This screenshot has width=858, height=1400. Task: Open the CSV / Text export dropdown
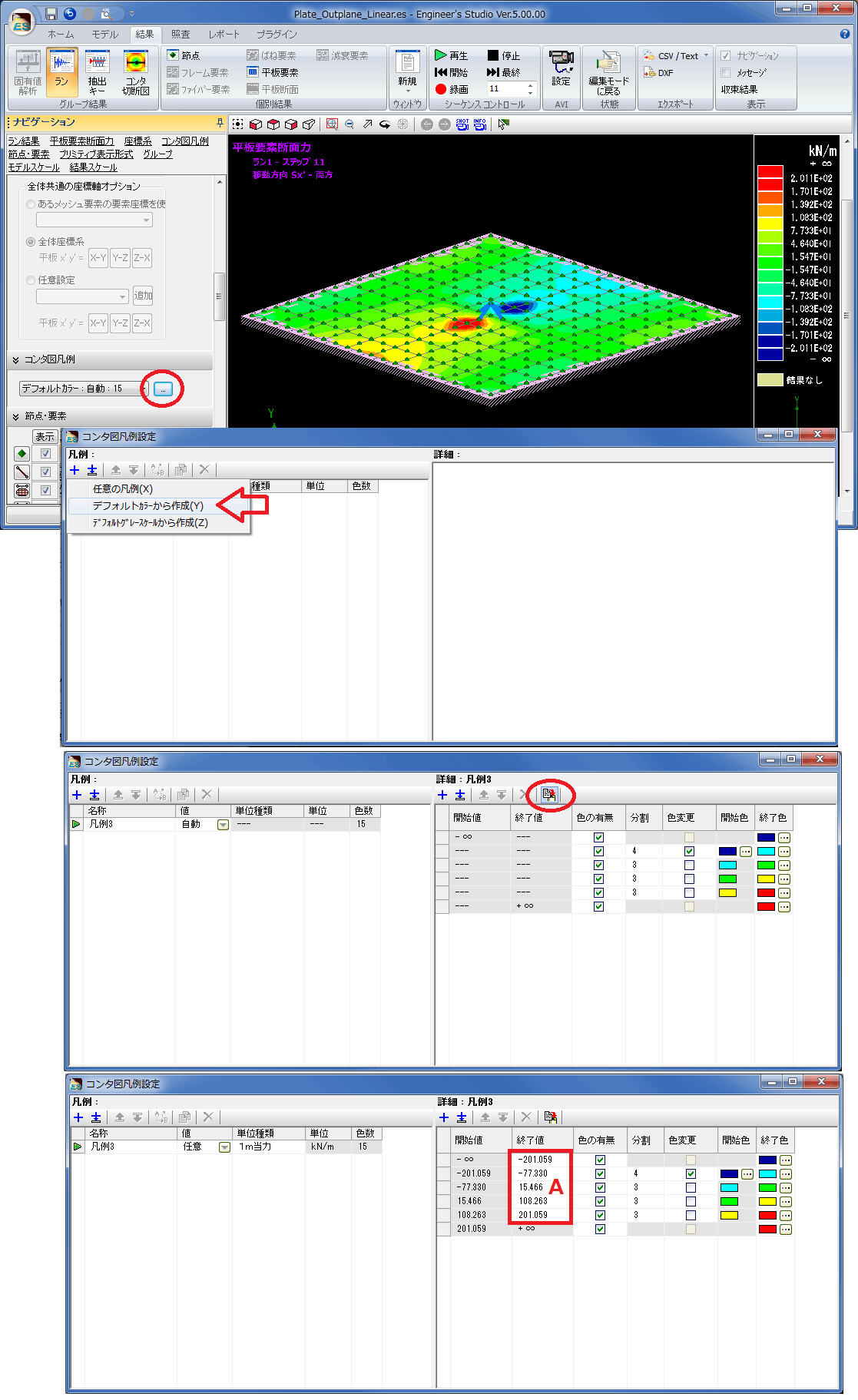pyautogui.click(x=706, y=55)
